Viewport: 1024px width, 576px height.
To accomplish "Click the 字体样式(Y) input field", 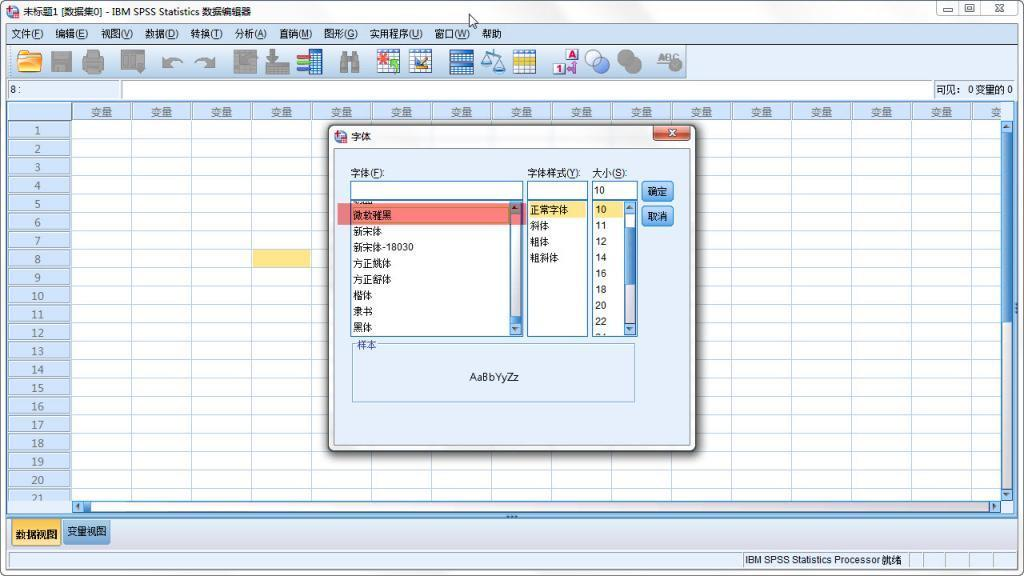I will [x=557, y=191].
